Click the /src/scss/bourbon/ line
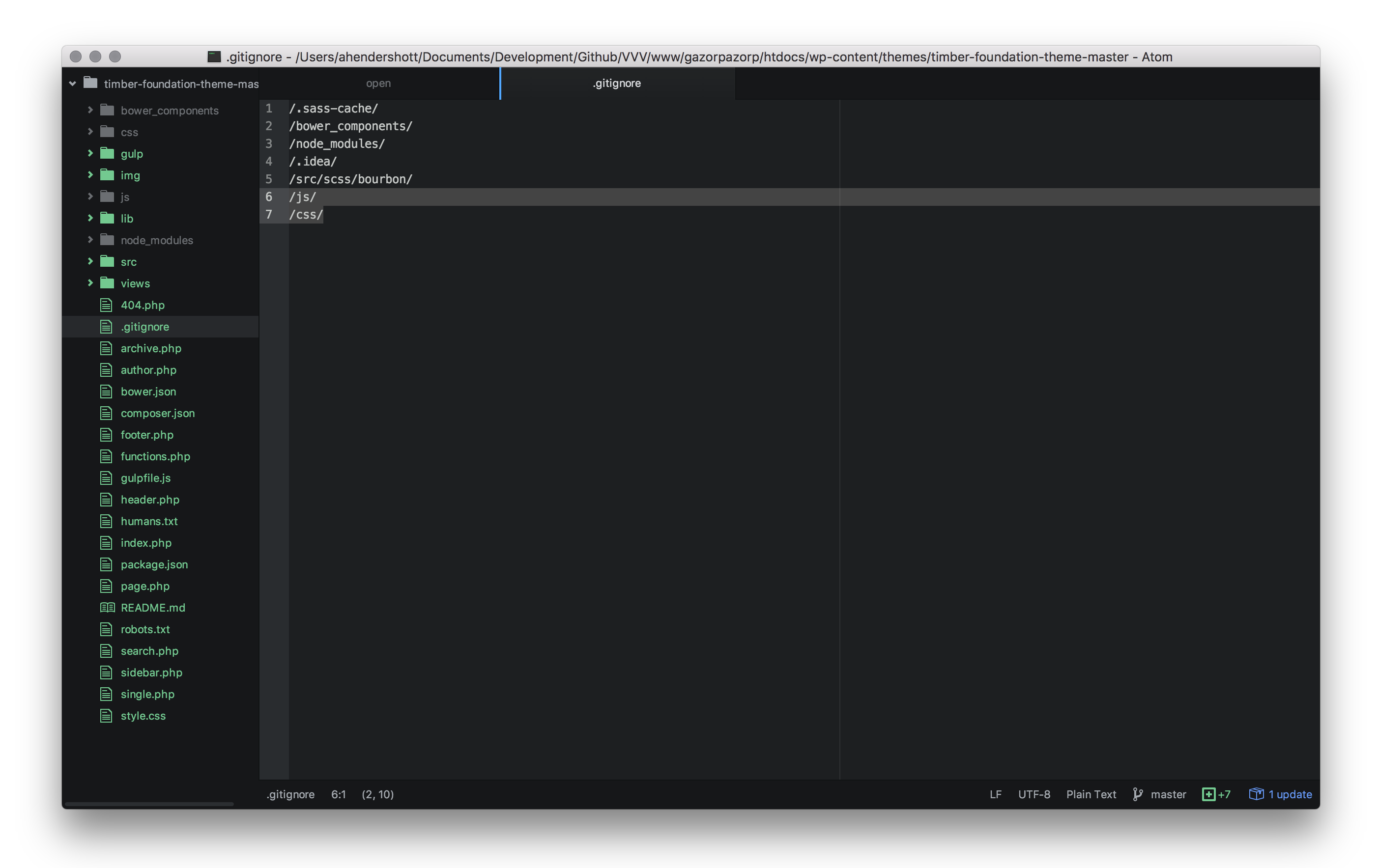 click(x=350, y=179)
